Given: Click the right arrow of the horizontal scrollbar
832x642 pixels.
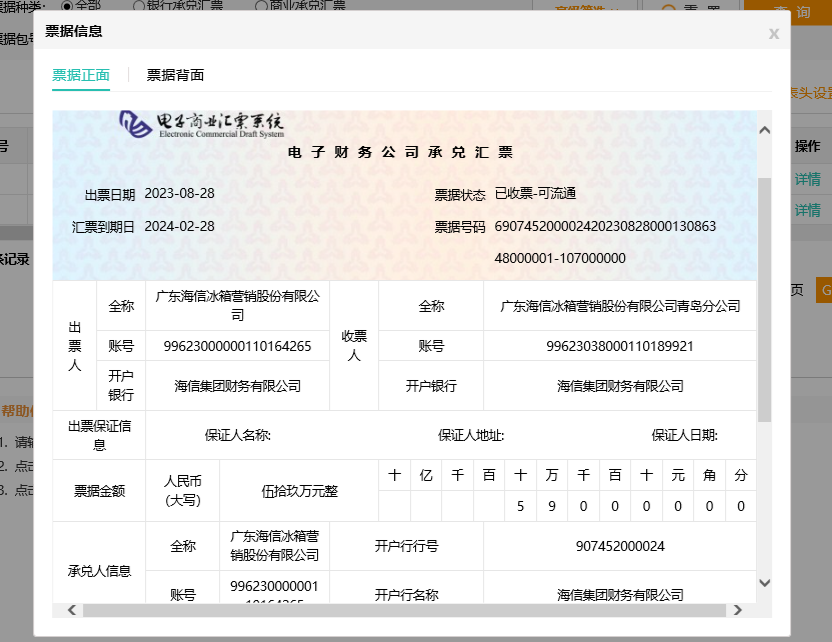Looking at the screenshot, I should coord(738,610).
